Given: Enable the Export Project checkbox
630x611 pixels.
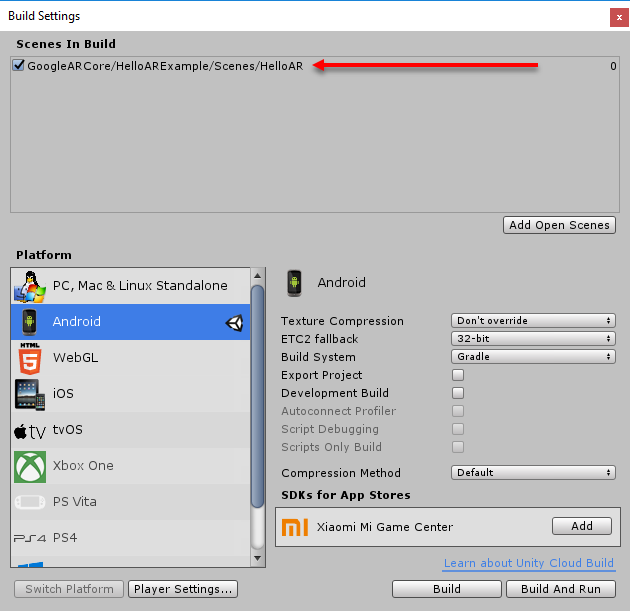Looking at the screenshot, I should coord(458,375).
